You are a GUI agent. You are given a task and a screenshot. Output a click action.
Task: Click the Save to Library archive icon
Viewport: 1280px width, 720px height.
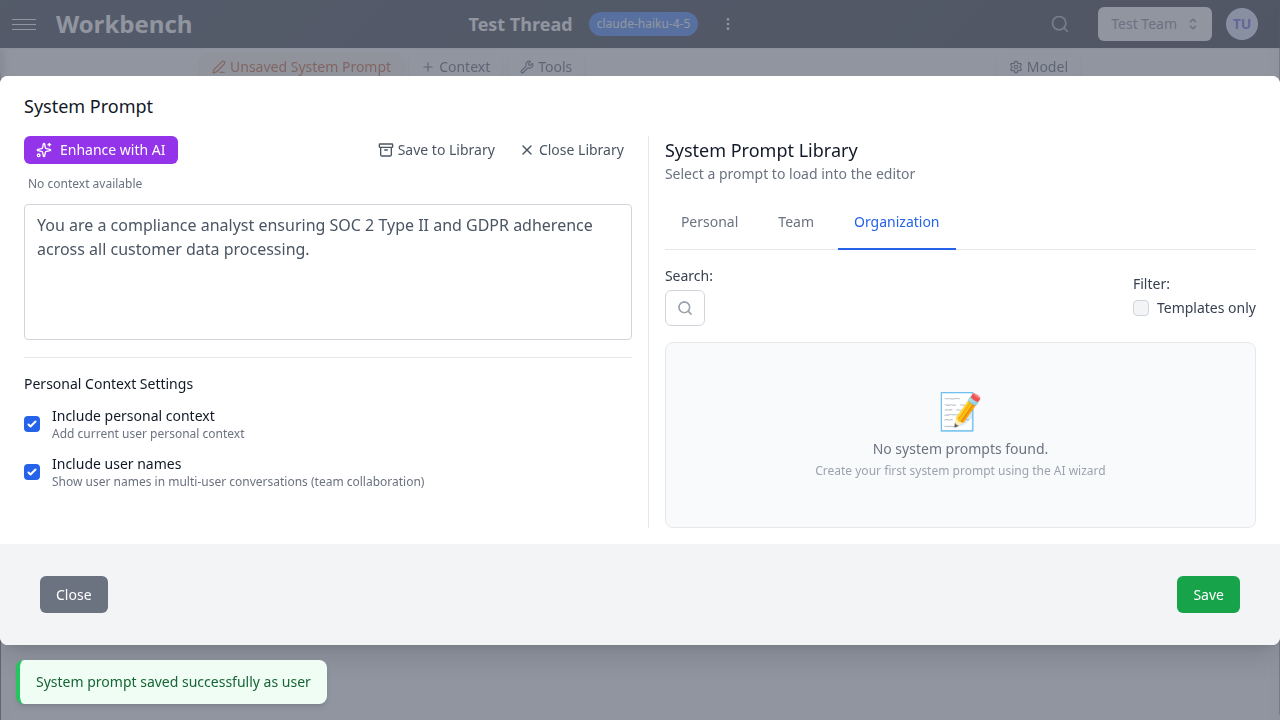[x=385, y=149]
